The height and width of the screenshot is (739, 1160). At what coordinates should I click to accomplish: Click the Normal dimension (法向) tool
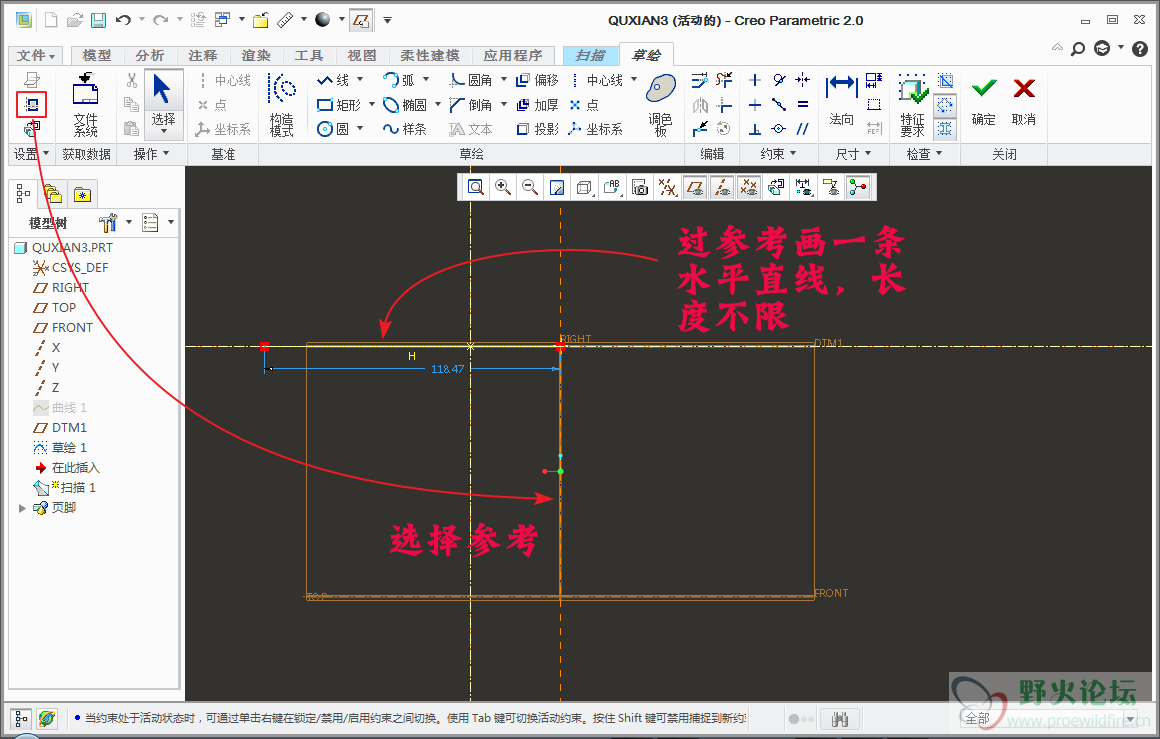(841, 100)
